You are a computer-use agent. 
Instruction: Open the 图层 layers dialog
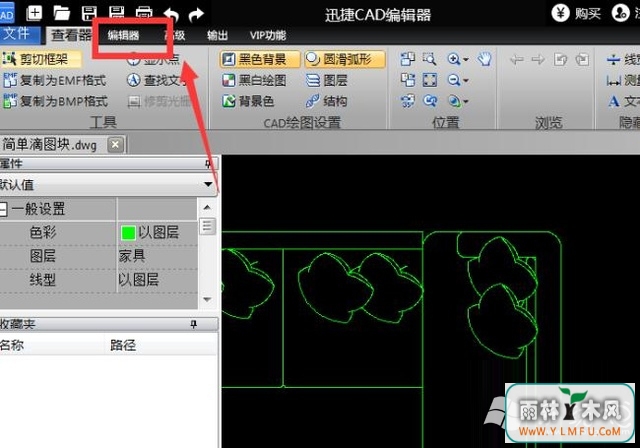[x=327, y=80]
